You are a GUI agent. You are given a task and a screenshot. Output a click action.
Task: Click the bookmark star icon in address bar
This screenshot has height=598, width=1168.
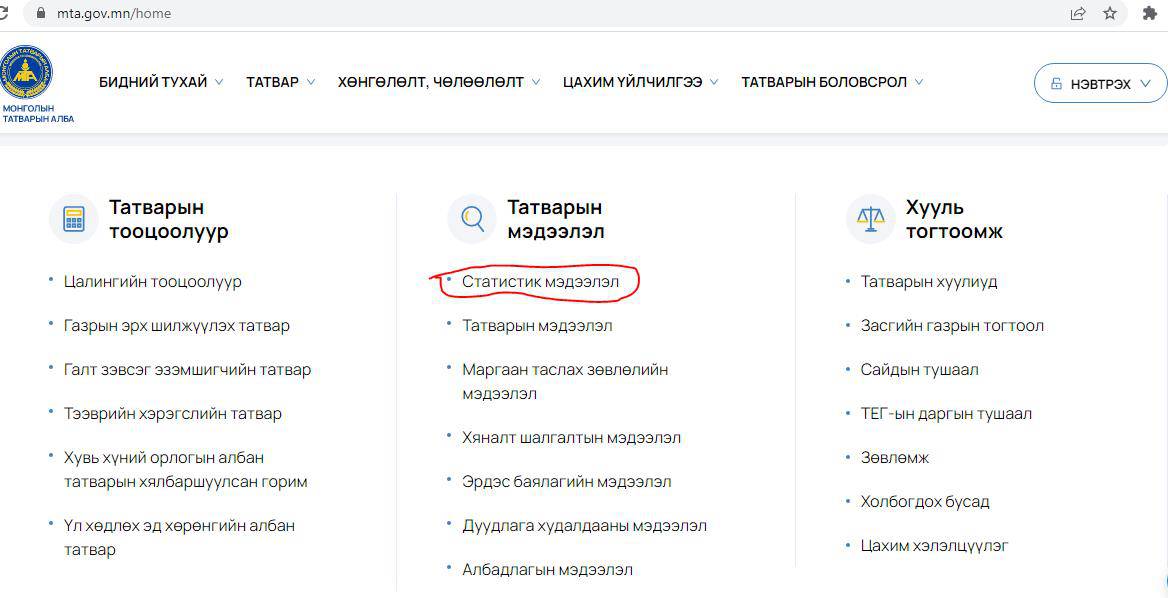pyautogui.click(x=1110, y=13)
